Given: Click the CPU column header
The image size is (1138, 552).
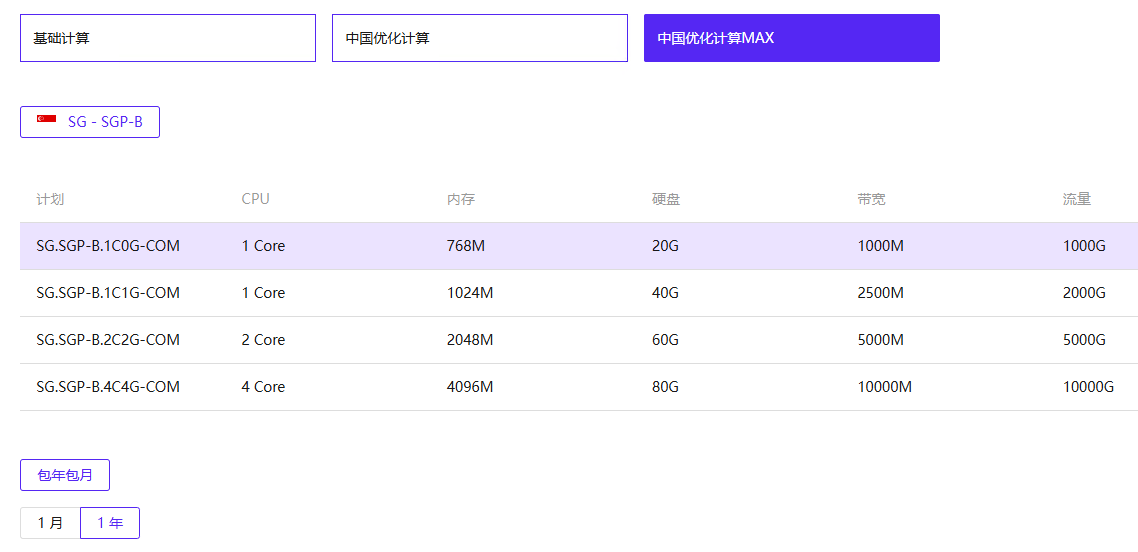Looking at the screenshot, I should [255, 199].
